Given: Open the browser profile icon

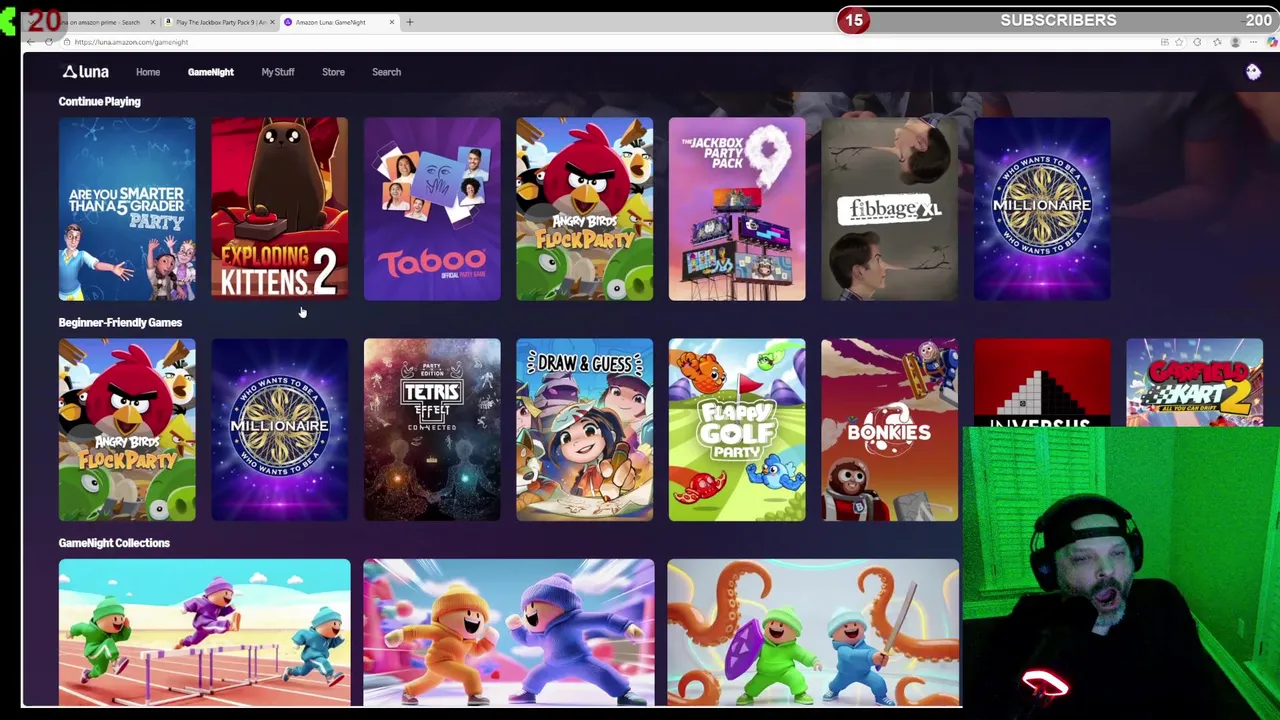Looking at the screenshot, I should 1235,42.
